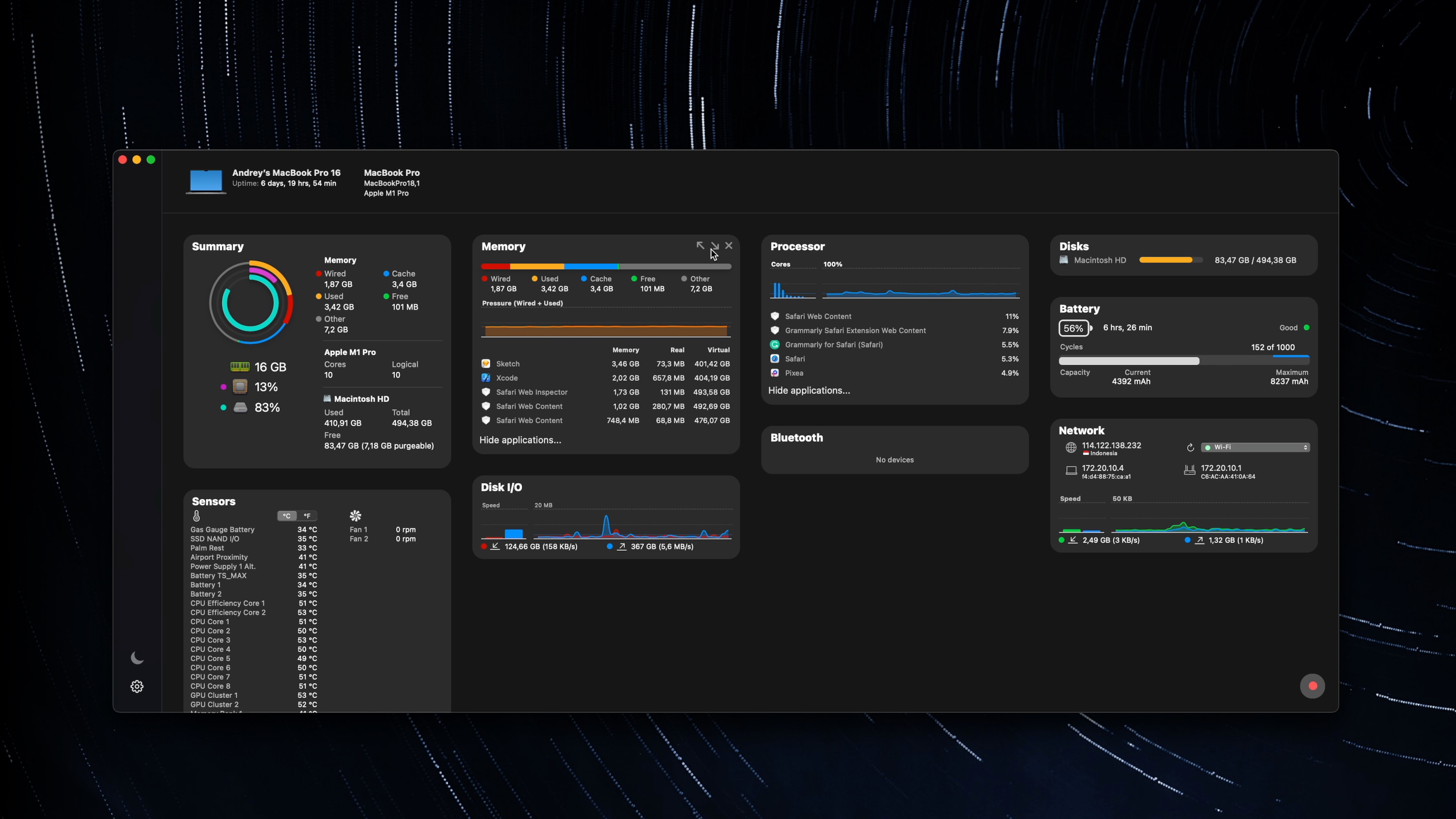
Task: Click the Airport Proximity sensor row
Action: 254,557
